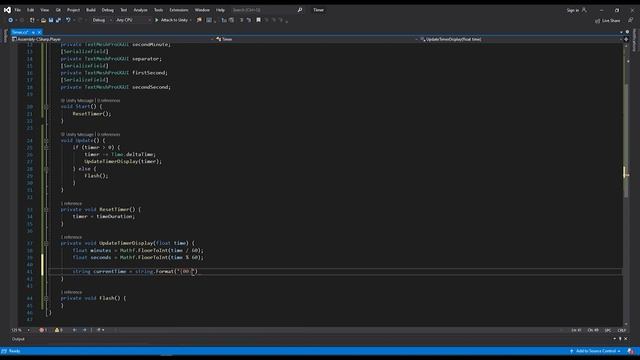Close the Timer.cs tab
The image size is (640, 360).
39,32
